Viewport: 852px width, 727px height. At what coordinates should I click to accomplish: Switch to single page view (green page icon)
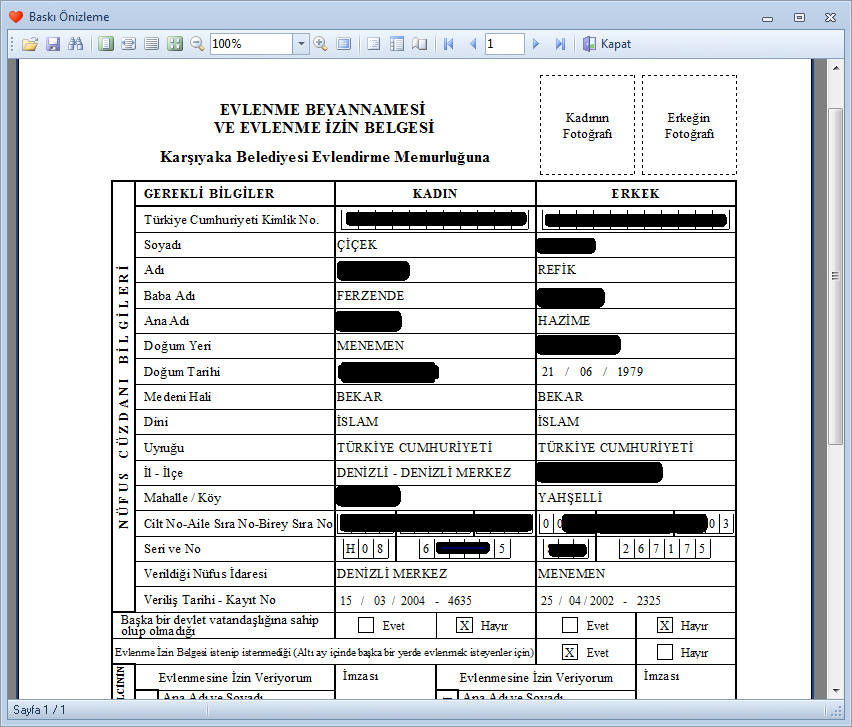point(106,44)
